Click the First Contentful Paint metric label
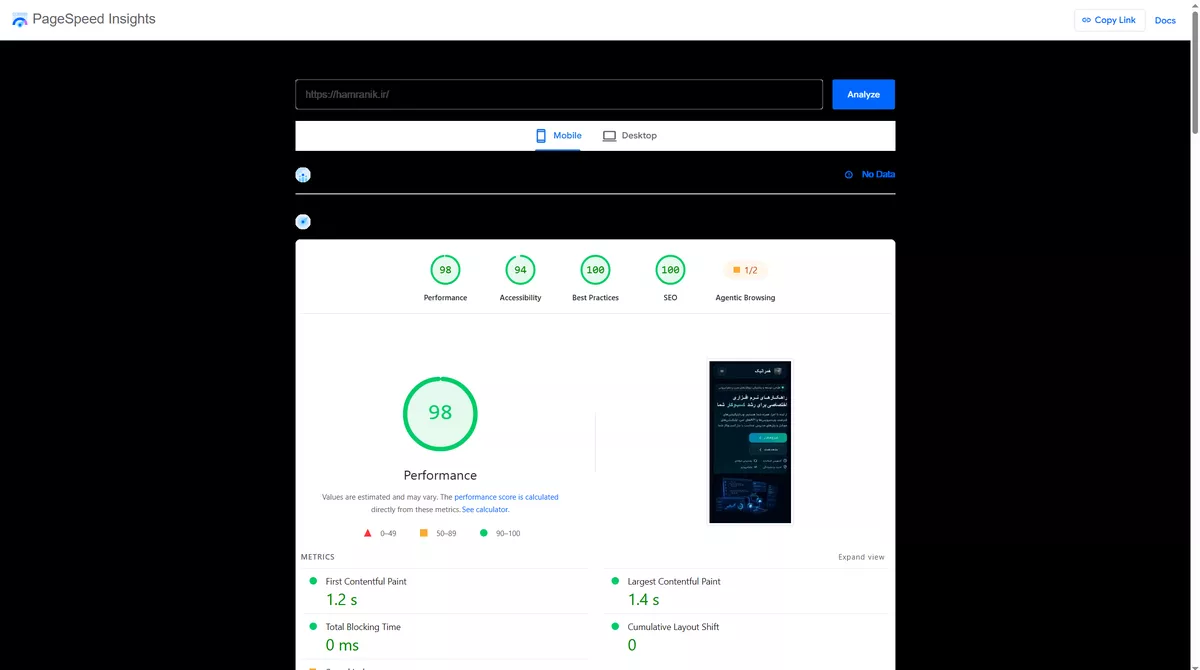This screenshot has width=1200, height=670. [x=366, y=581]
